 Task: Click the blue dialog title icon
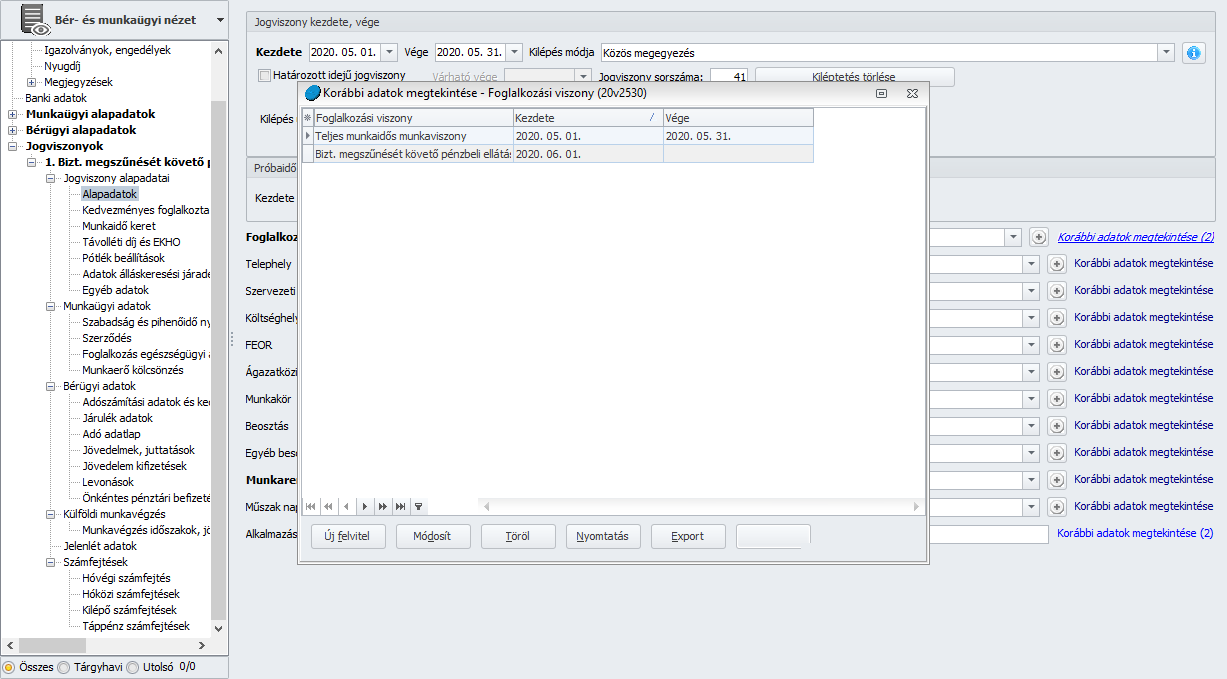(x=313, y=93)
